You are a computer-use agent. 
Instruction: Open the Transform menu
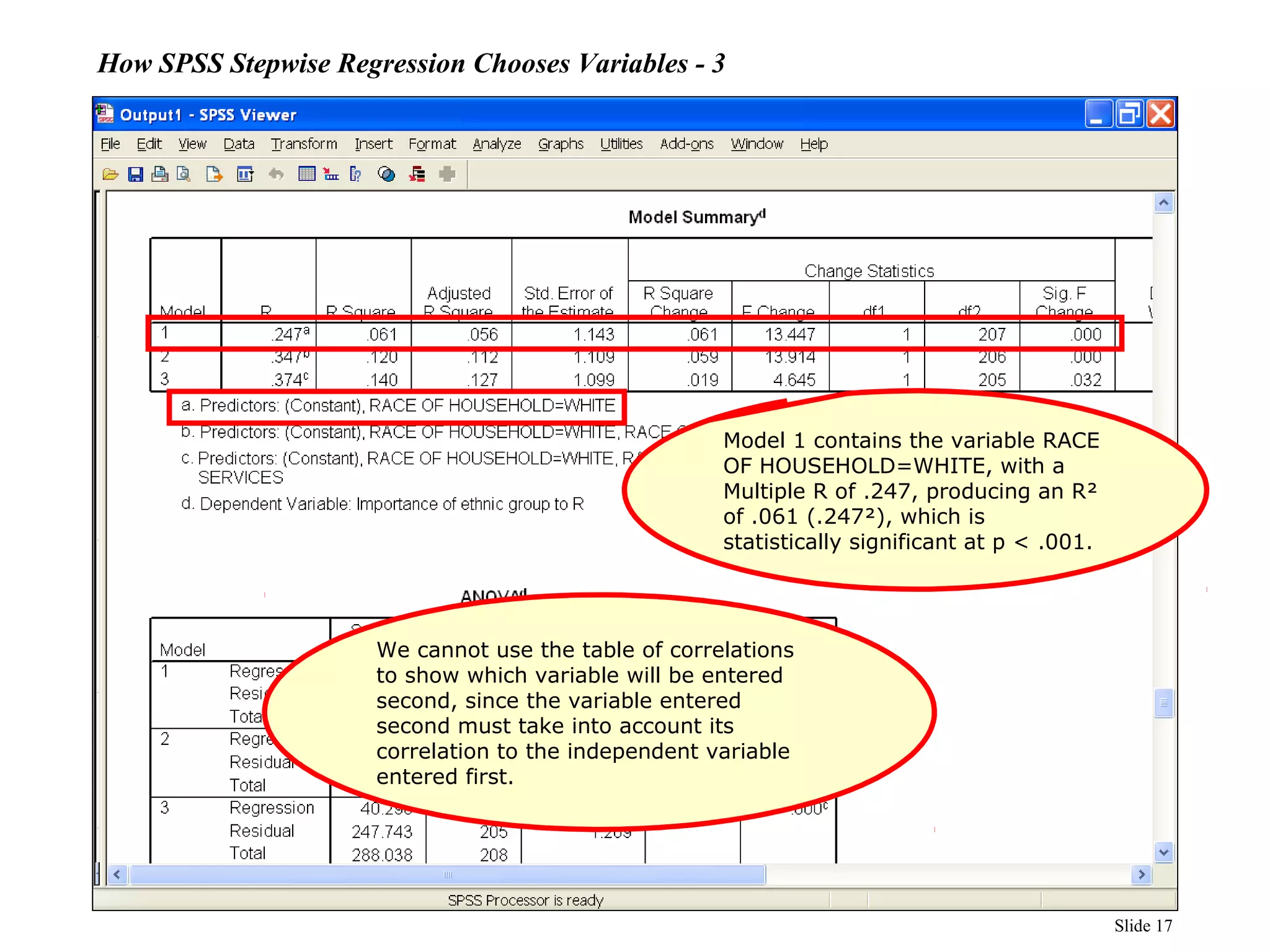click(304, 144)
